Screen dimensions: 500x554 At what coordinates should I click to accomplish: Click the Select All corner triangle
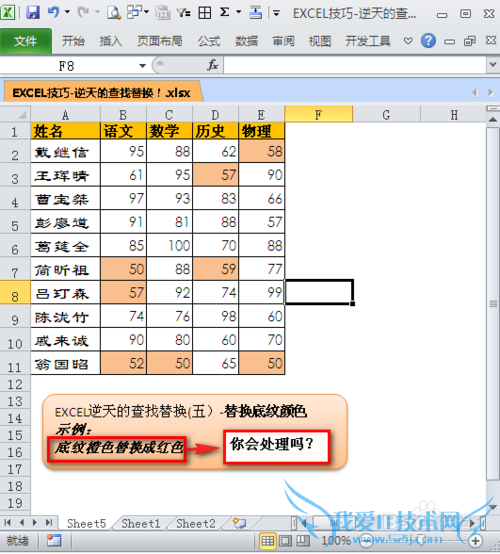click(16, 114)
